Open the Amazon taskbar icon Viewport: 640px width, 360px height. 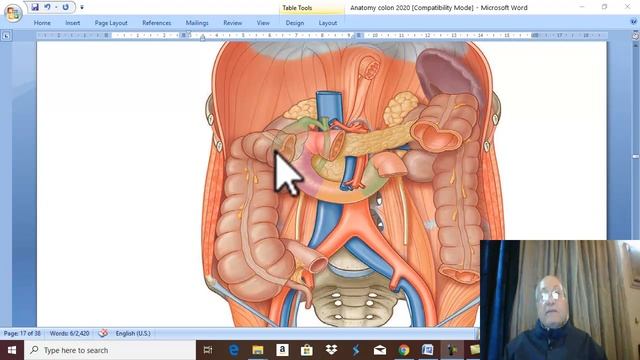coord(282,350)
